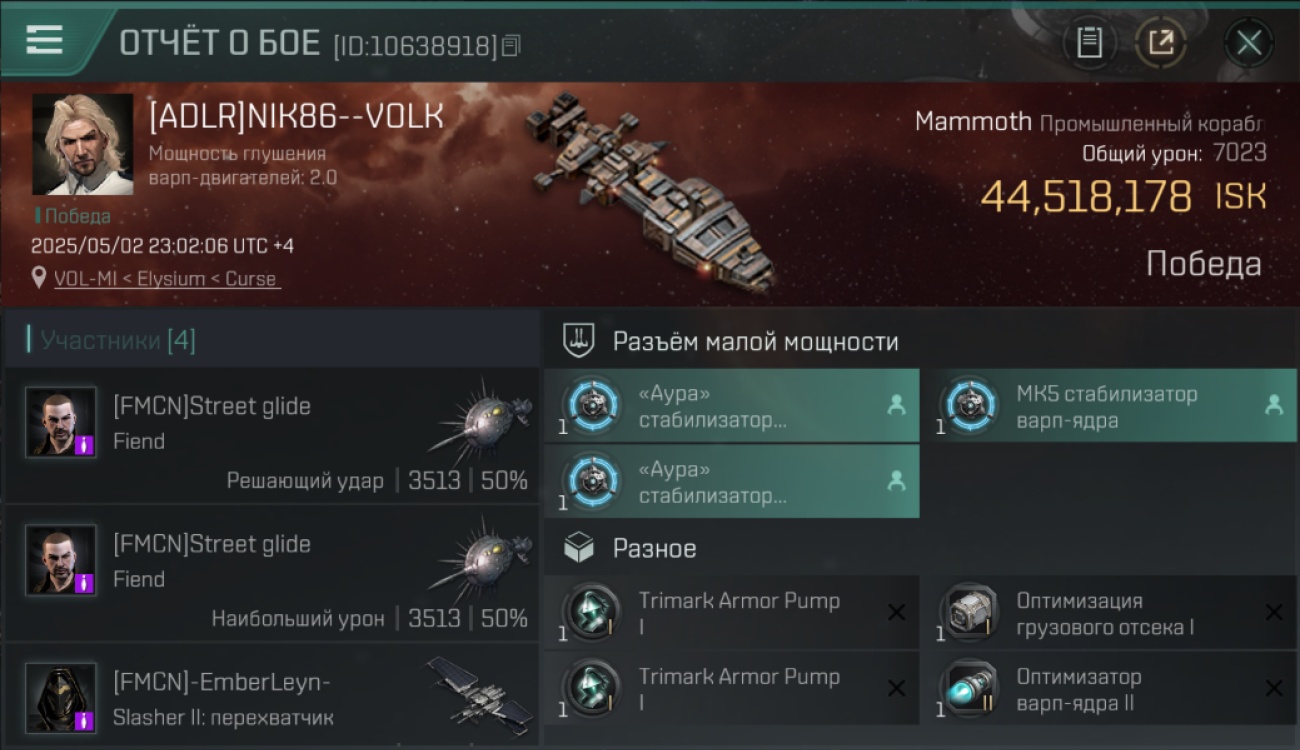Viewport: 1300px width, 750px height.
Task: Select the second «Аура» стабилизатор module
Action: pyautogui.click(x=732, y=482)
